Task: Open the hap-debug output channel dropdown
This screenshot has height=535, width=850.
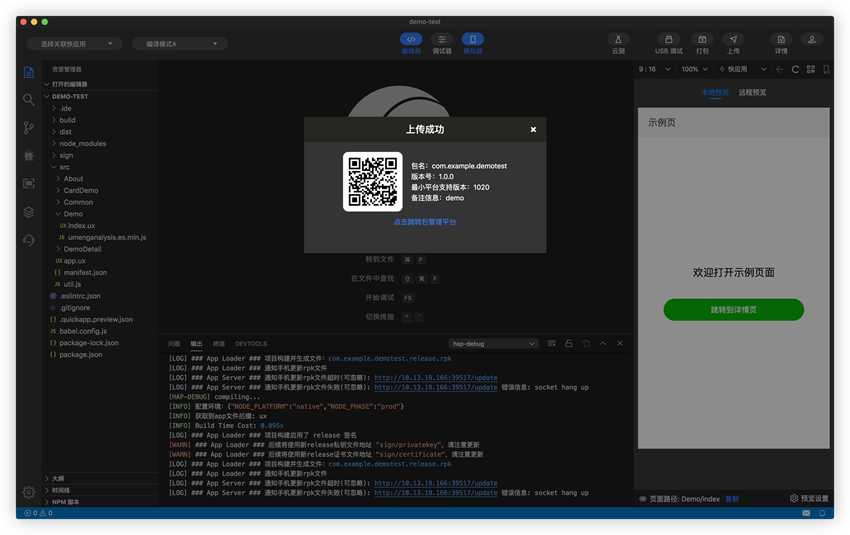Action: [493, 344]
